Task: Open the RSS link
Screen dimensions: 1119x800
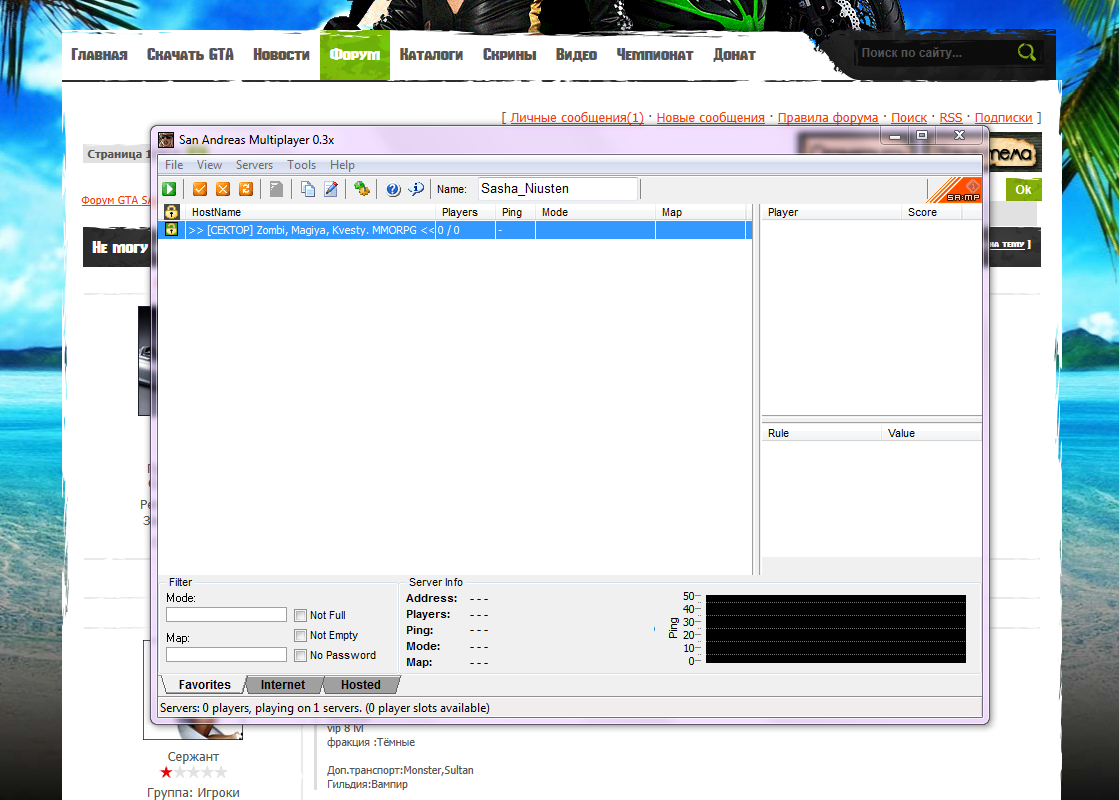Action: pos(951,118)
